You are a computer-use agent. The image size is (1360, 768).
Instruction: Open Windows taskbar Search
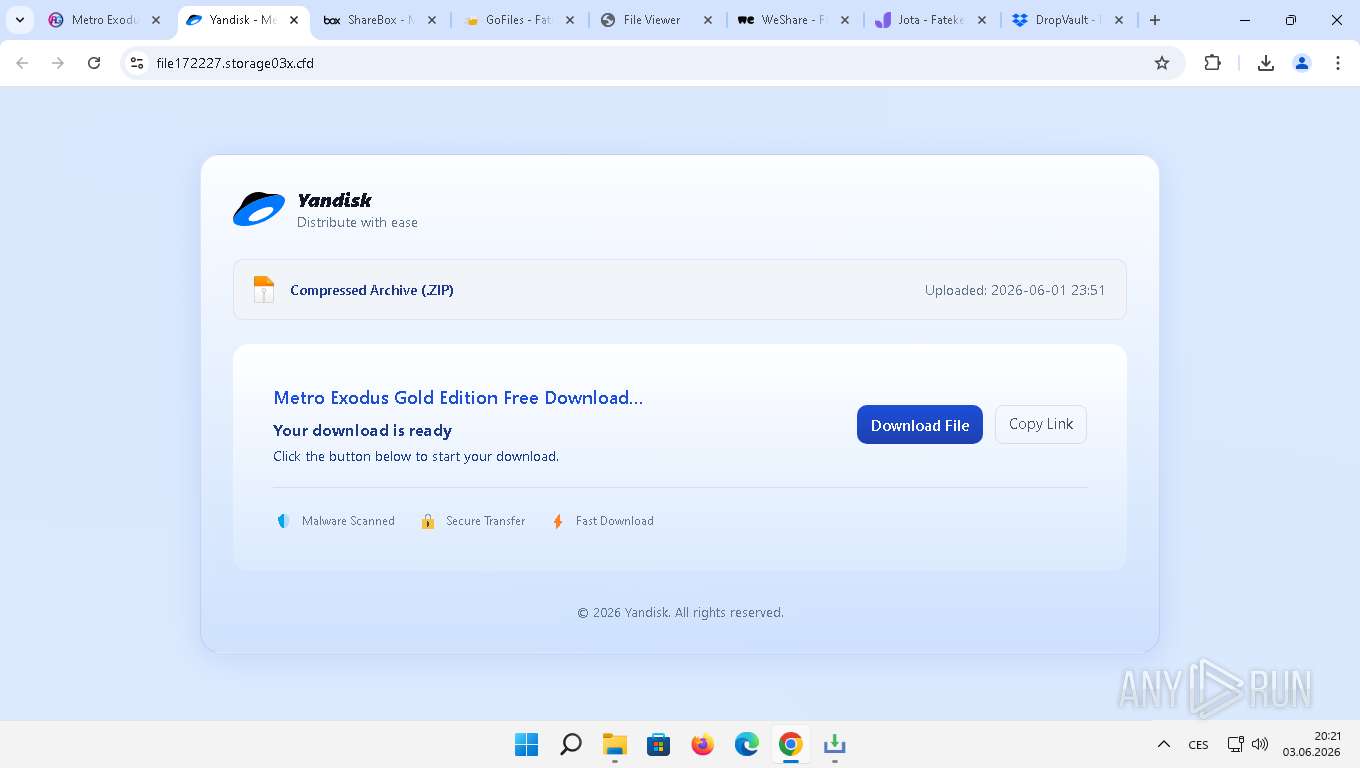(x=570, y=744)
